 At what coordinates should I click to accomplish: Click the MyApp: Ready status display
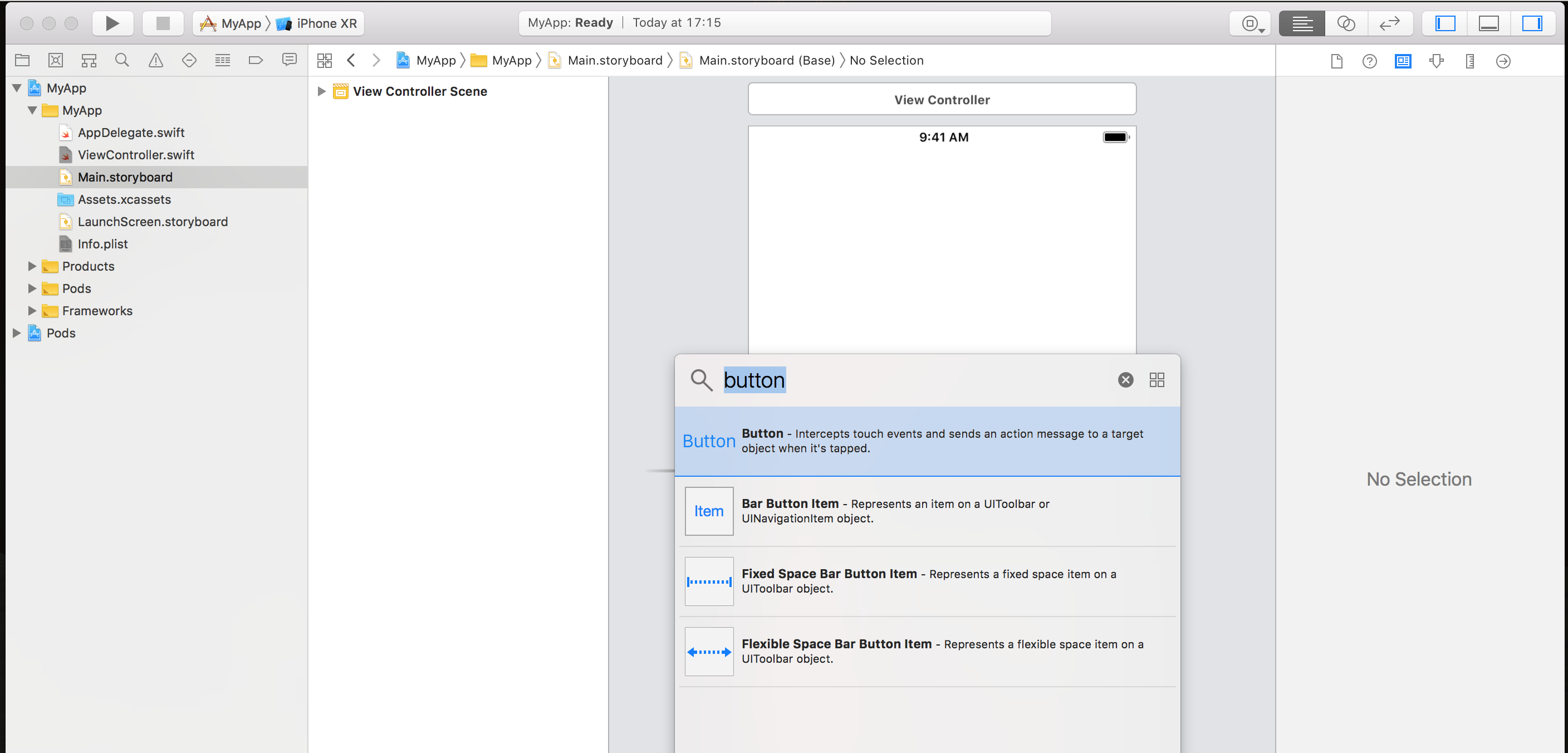point(785,23)
